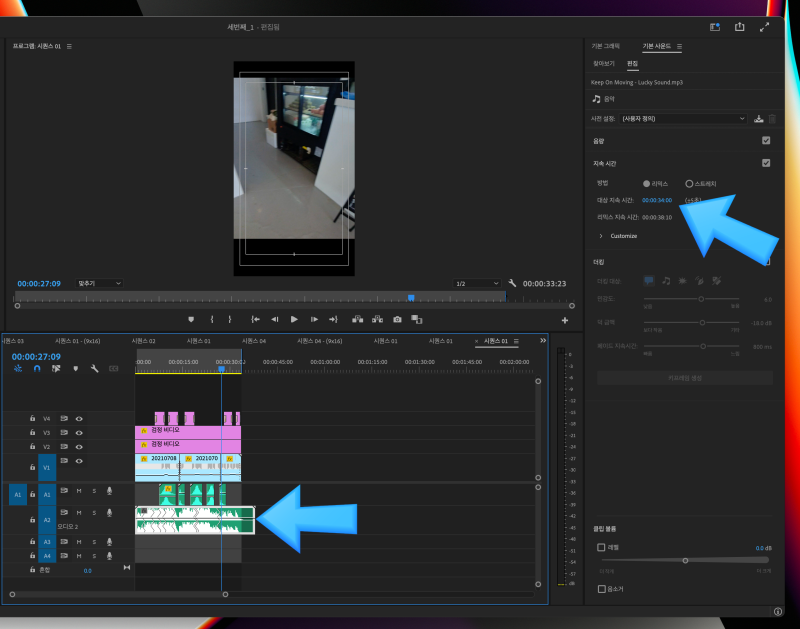Screen dimensions: 800x629
Task: Open Program monitor wrench settings
Action: click(512, 283)
